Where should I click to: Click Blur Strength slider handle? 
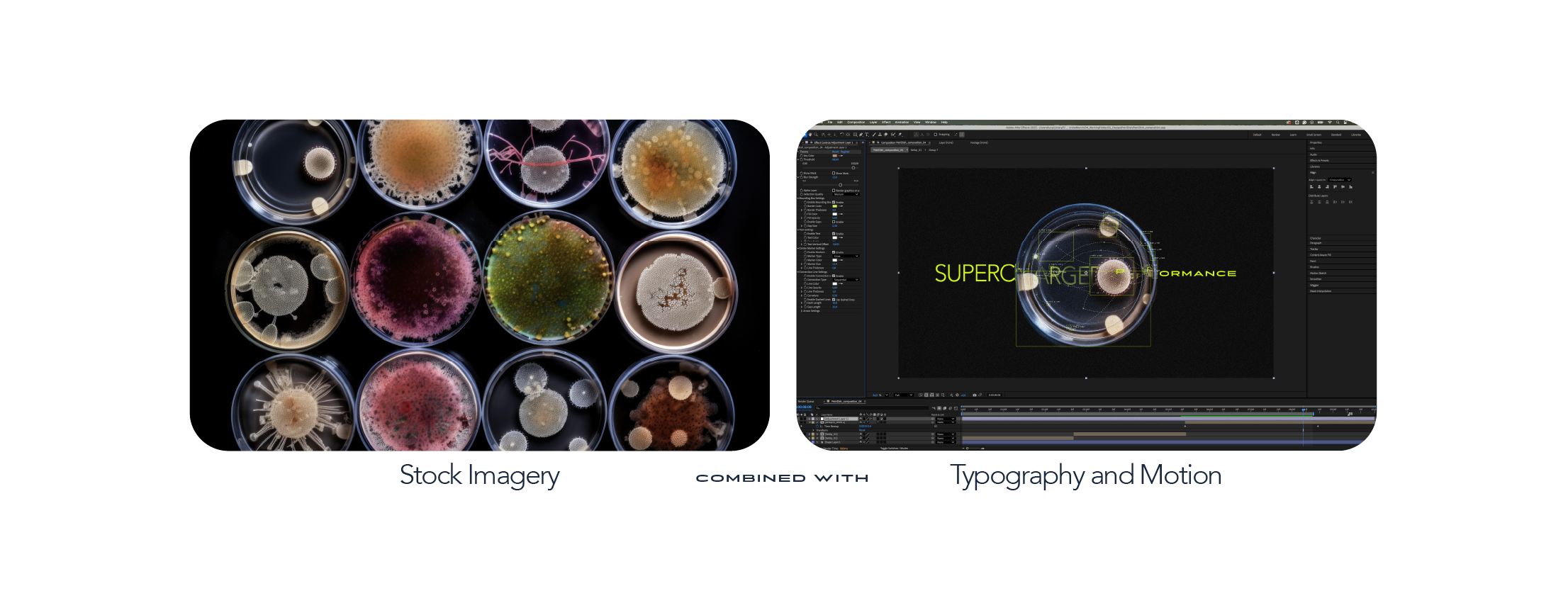point(840,185)
